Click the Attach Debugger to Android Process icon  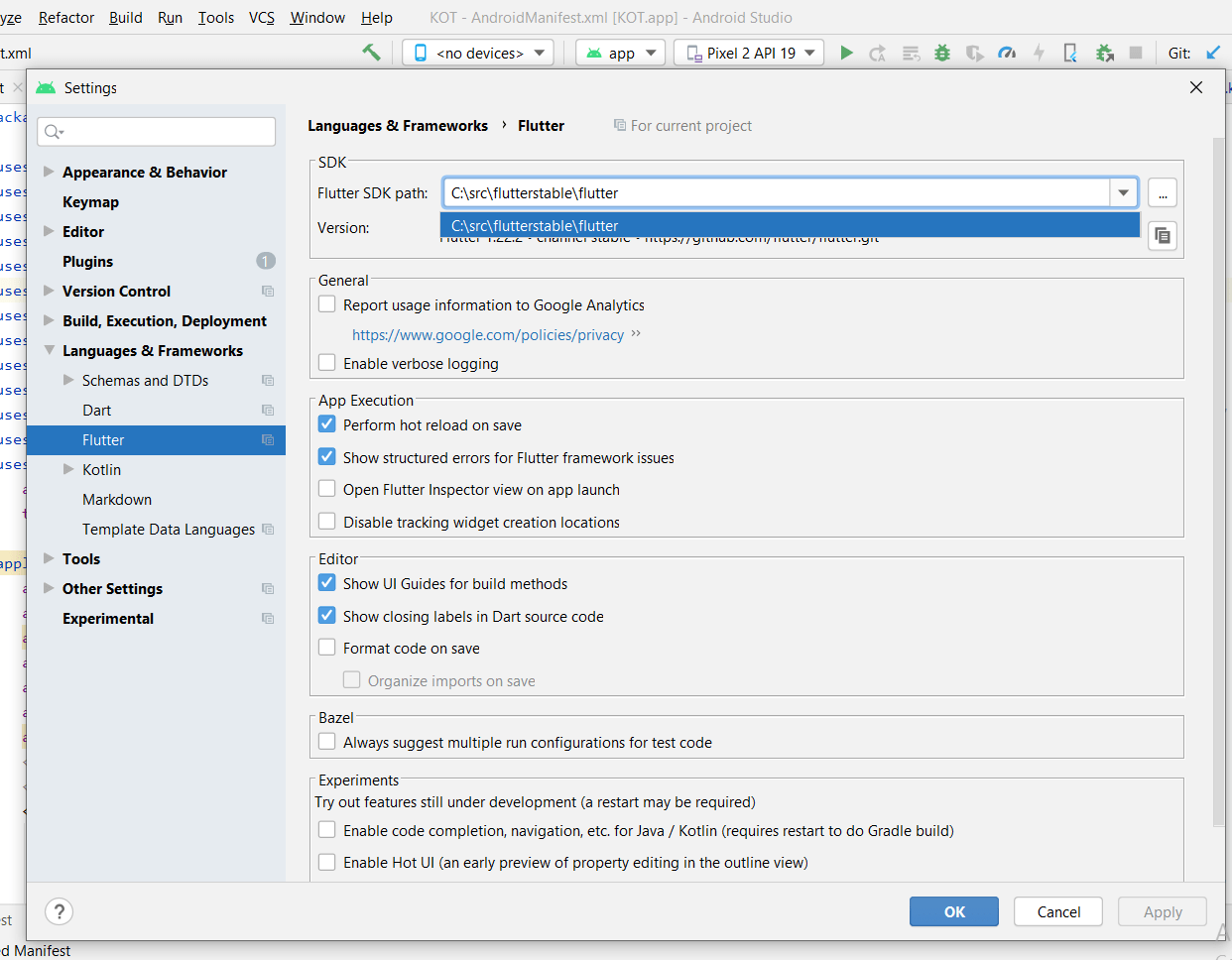[x=1104, y=53]
